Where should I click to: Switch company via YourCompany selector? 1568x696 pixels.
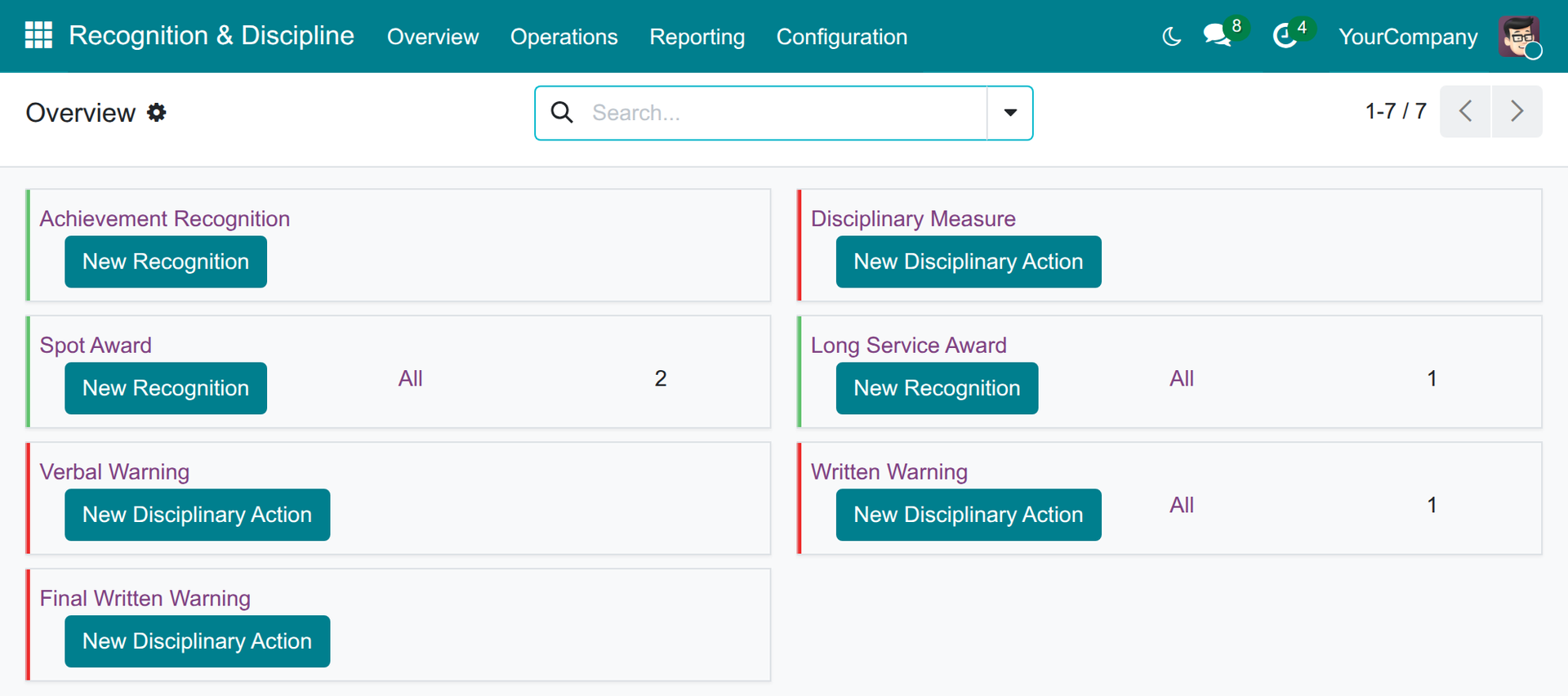[1408, 37]
